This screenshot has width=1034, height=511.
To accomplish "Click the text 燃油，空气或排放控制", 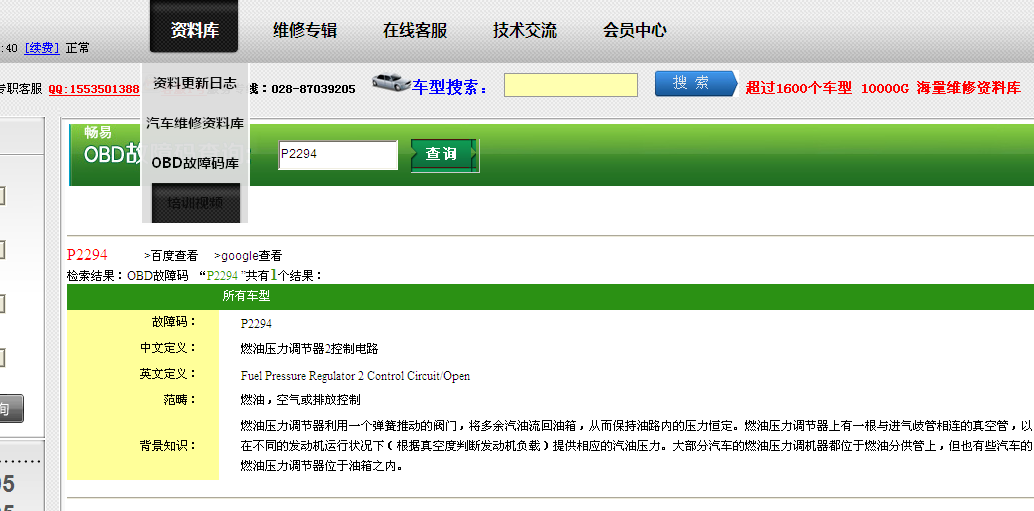I will [x=301, y=400].
